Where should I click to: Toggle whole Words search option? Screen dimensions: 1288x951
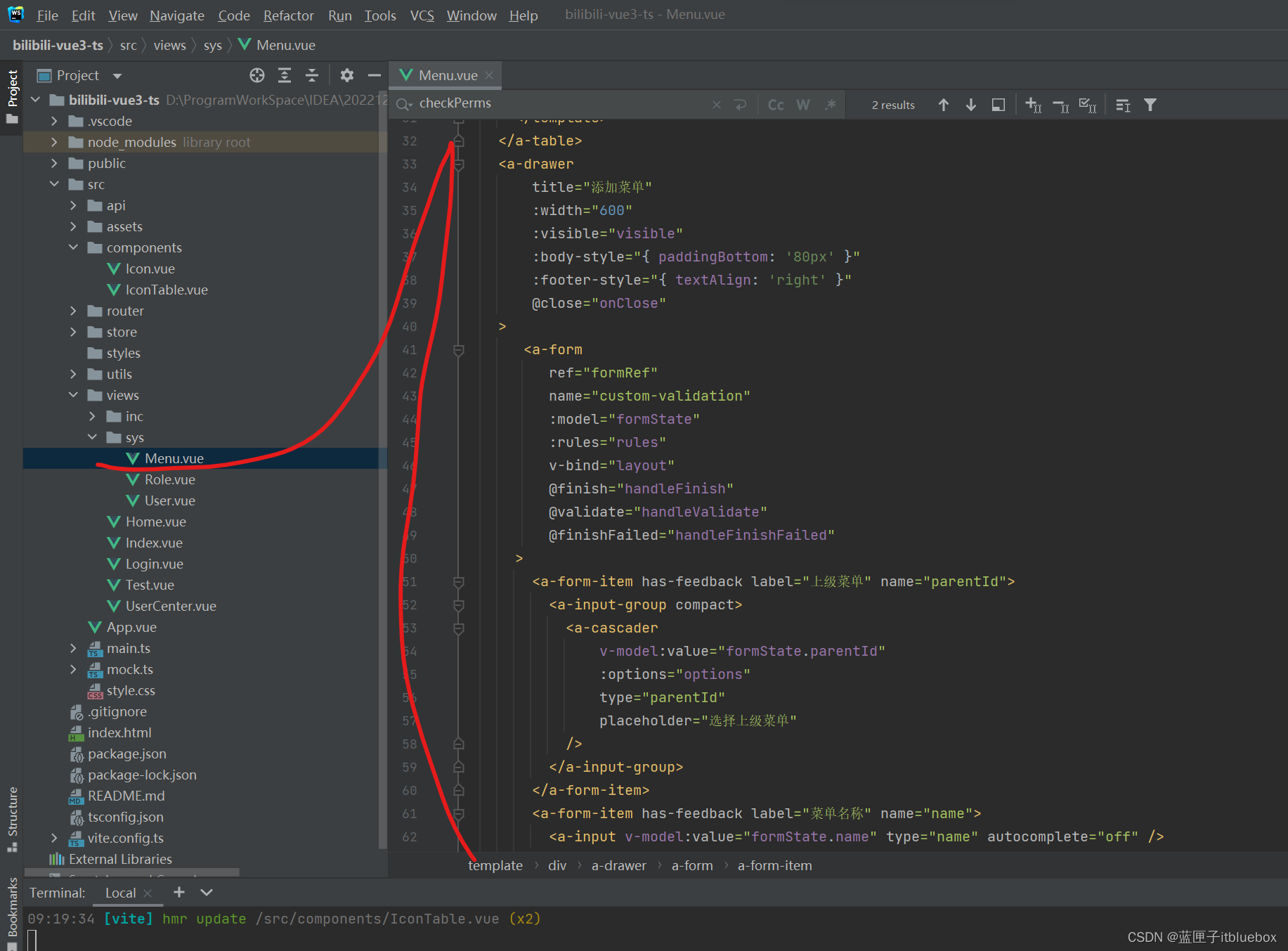(802, 105)
